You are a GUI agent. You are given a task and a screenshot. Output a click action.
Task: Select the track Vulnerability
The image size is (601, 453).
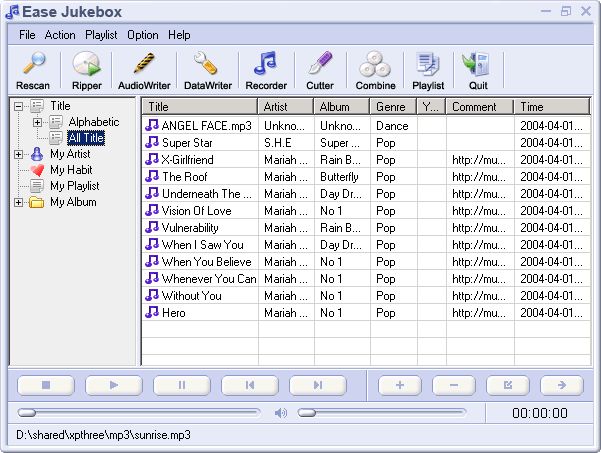pyautogui.click(x=190, y=228)
